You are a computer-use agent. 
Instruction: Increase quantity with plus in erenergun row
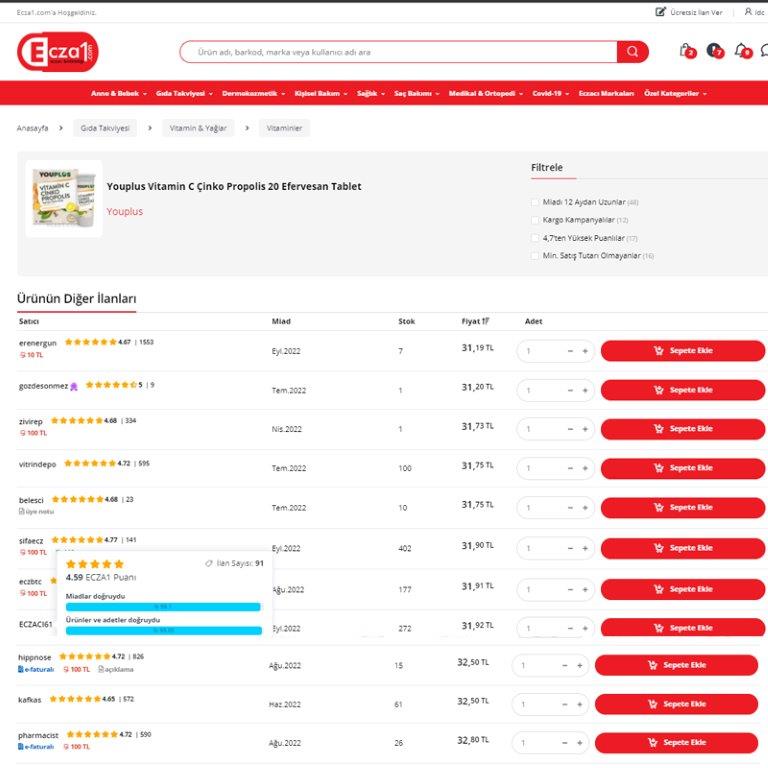(x=585, y=351)
